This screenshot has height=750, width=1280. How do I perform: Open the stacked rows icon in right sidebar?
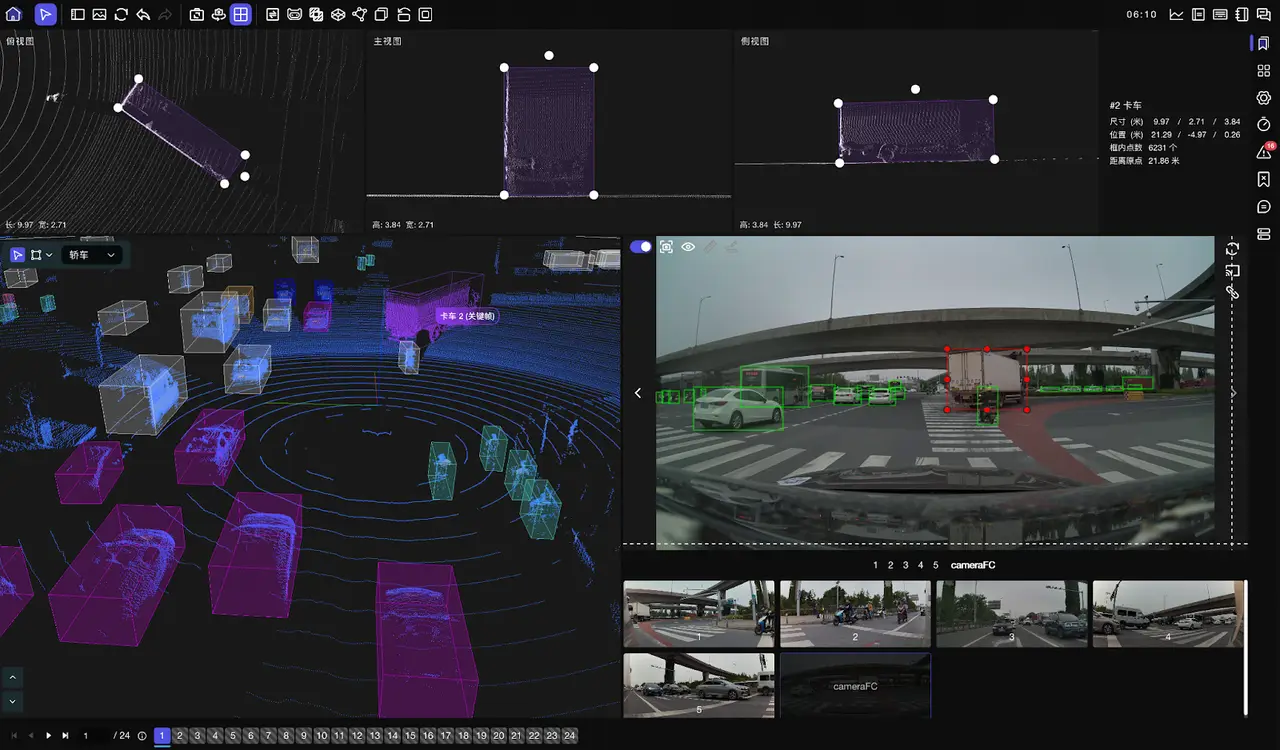tap(1263, 234)
